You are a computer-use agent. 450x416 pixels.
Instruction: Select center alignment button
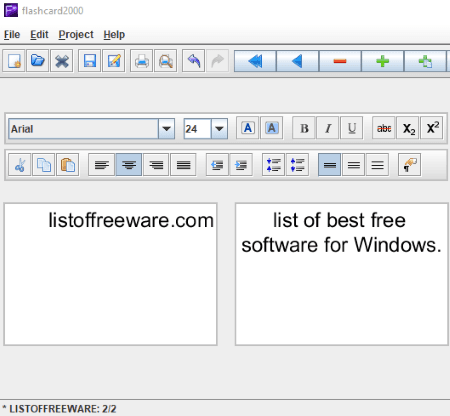tap(129, 165)
